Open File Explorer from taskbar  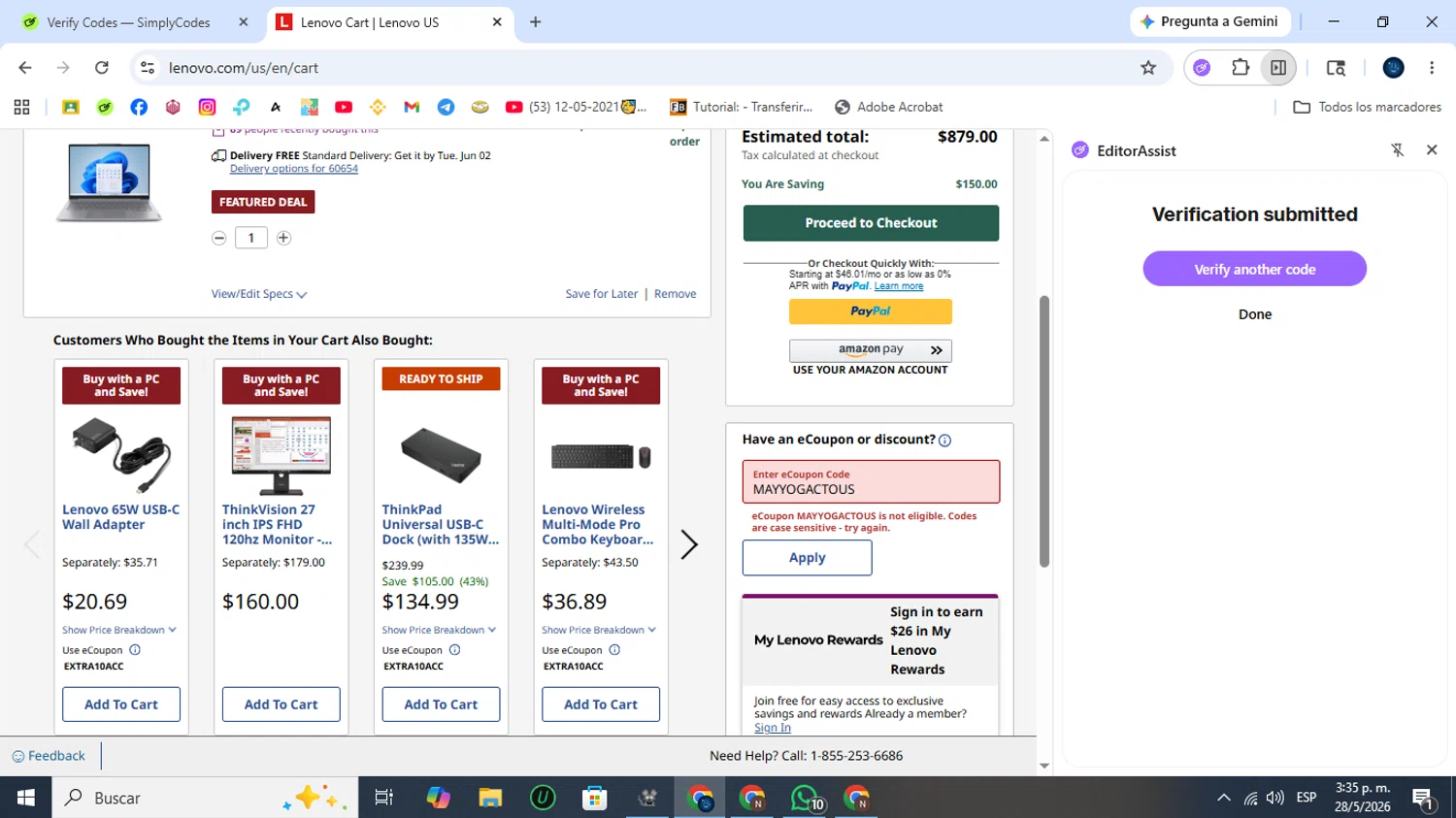coord(490,798)
